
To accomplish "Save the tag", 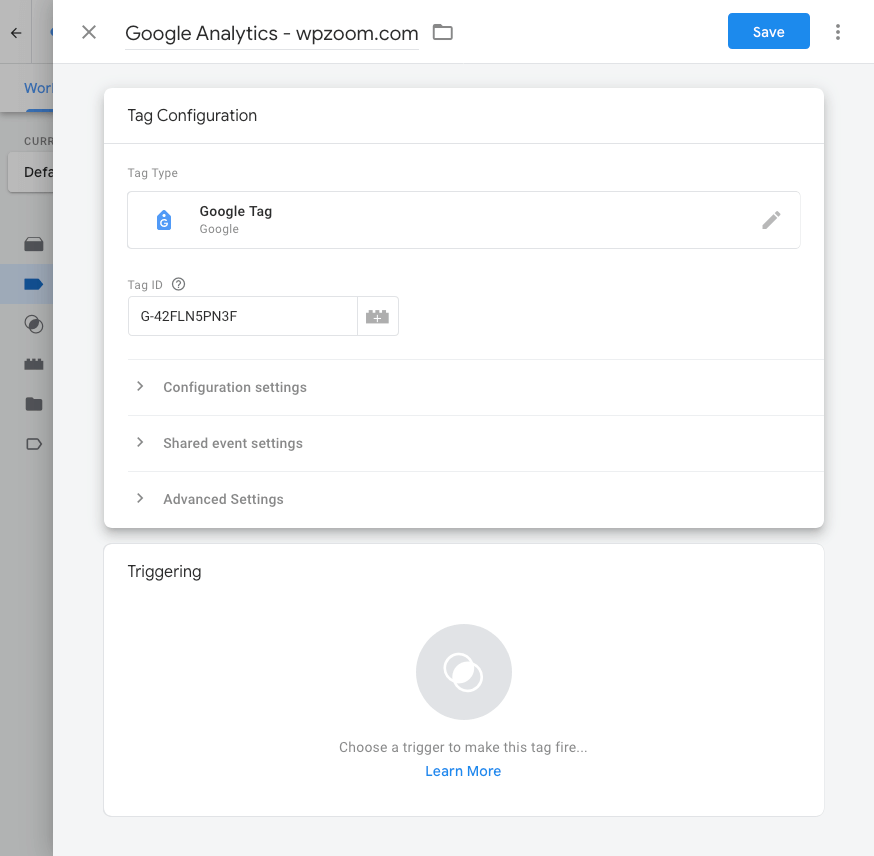I will [x=768, y=31].
